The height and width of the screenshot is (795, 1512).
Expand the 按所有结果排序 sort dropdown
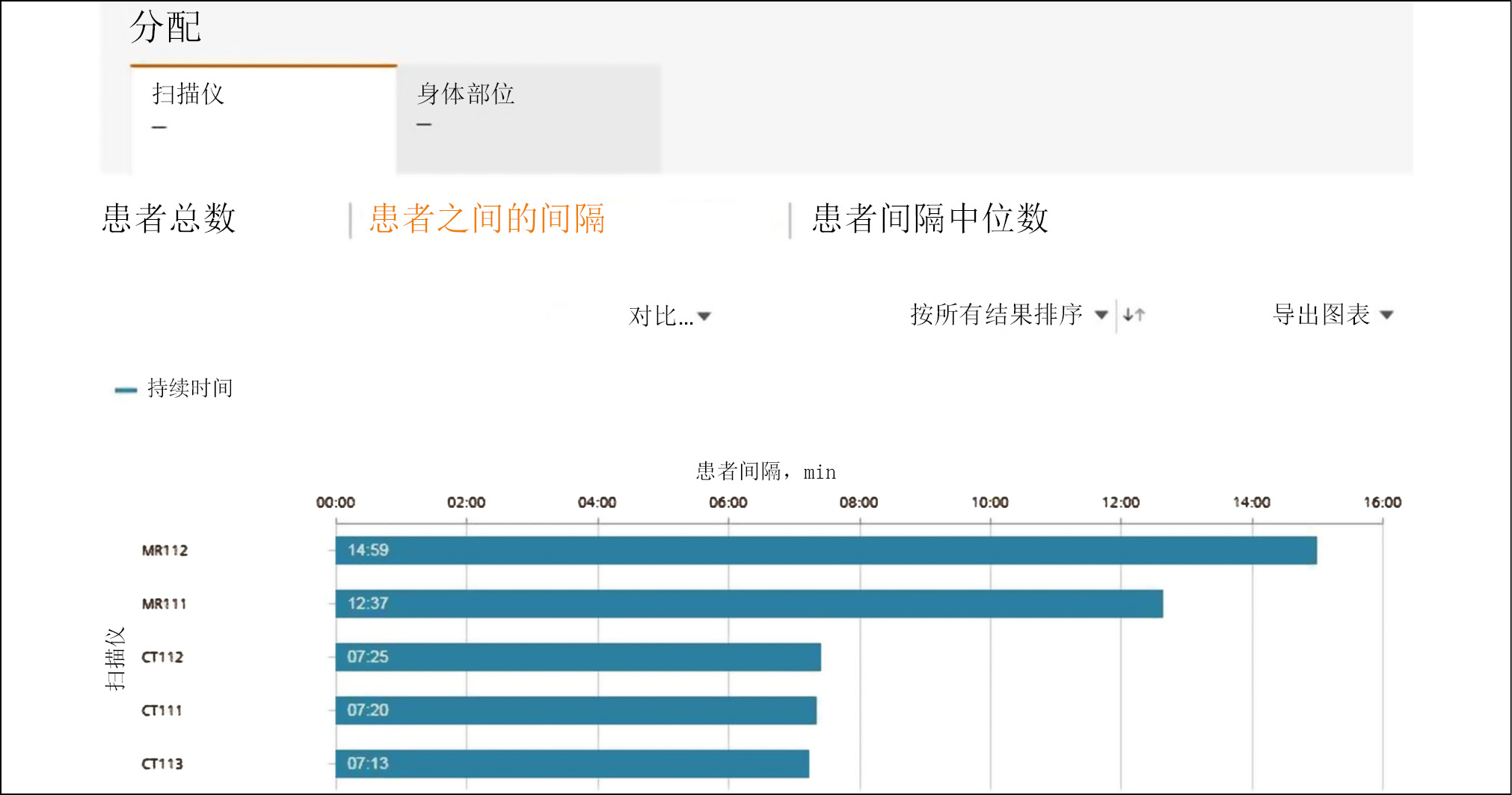[1007, 315]
